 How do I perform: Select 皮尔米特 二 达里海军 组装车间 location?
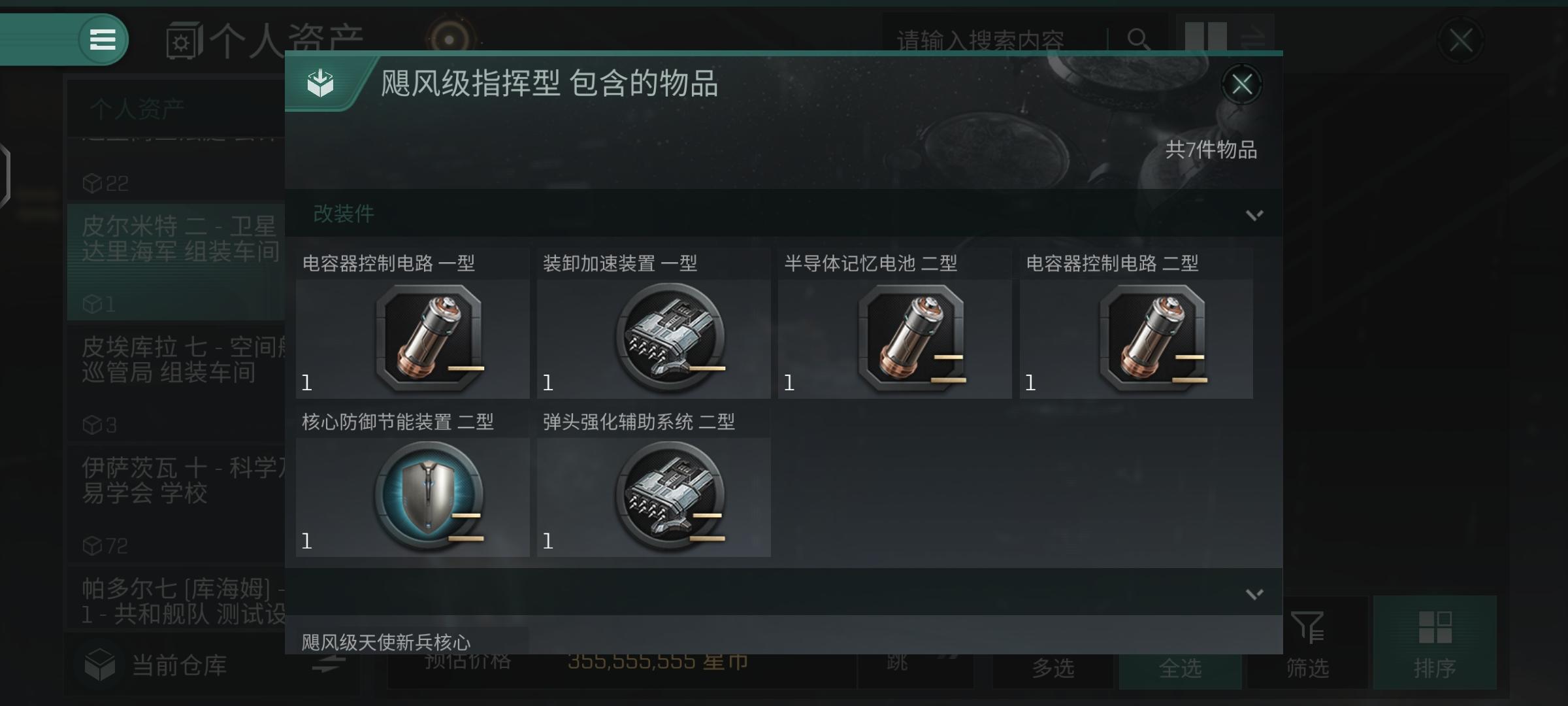176,261
